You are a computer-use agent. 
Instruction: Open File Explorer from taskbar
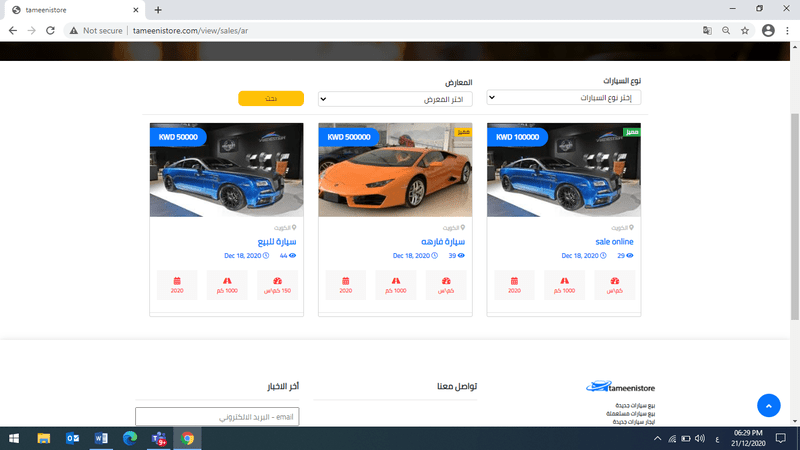click(x=44, y=438)
